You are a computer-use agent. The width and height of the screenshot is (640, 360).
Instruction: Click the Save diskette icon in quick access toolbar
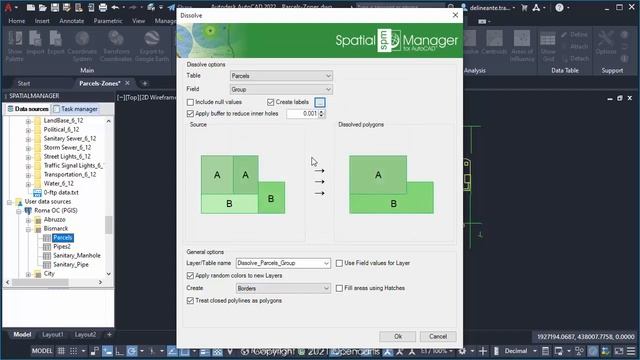[x=54, y=7]
